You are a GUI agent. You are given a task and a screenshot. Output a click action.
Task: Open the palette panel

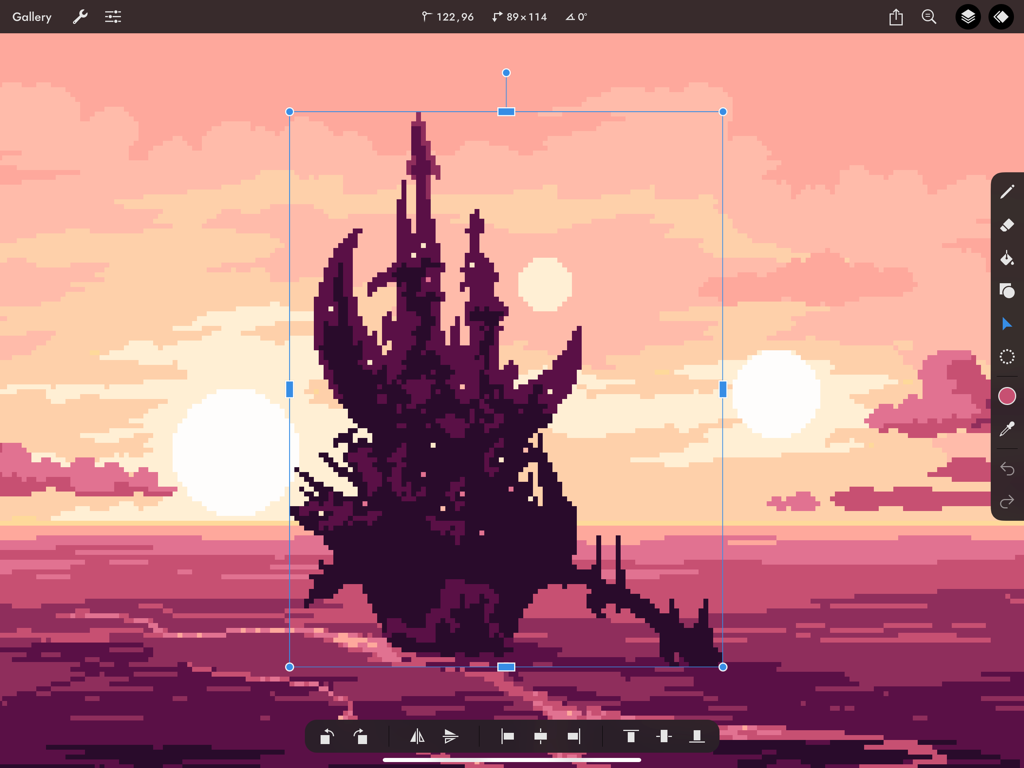(1001, 17)
